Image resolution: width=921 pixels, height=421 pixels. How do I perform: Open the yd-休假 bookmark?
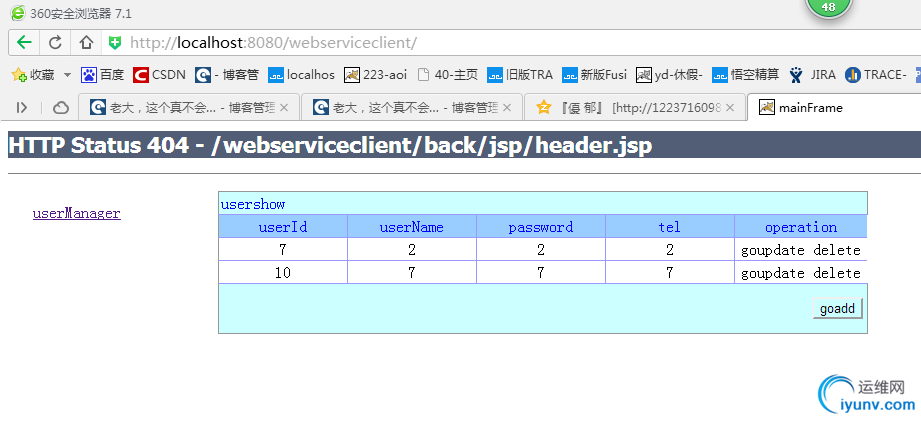click(x=669, y=75)
